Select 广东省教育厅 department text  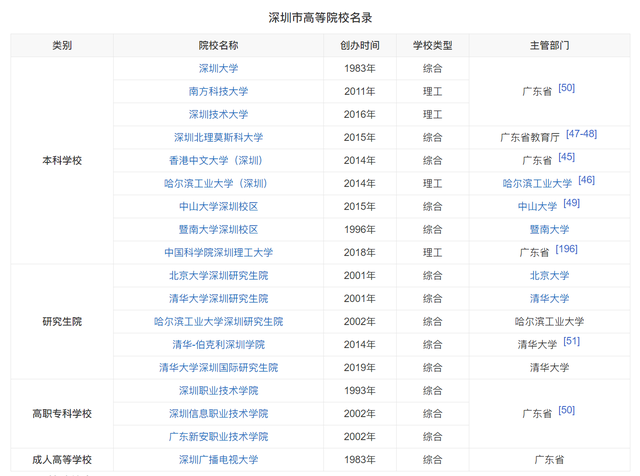pos(530,138)
